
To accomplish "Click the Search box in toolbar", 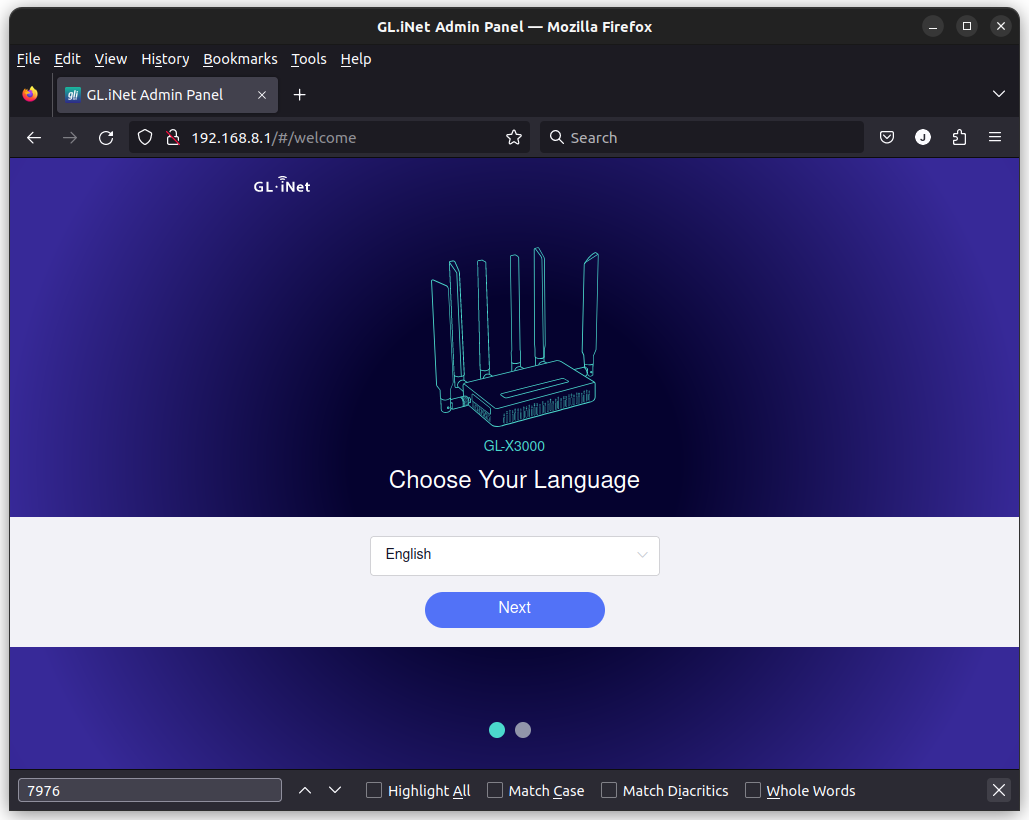I will (702, 138).
